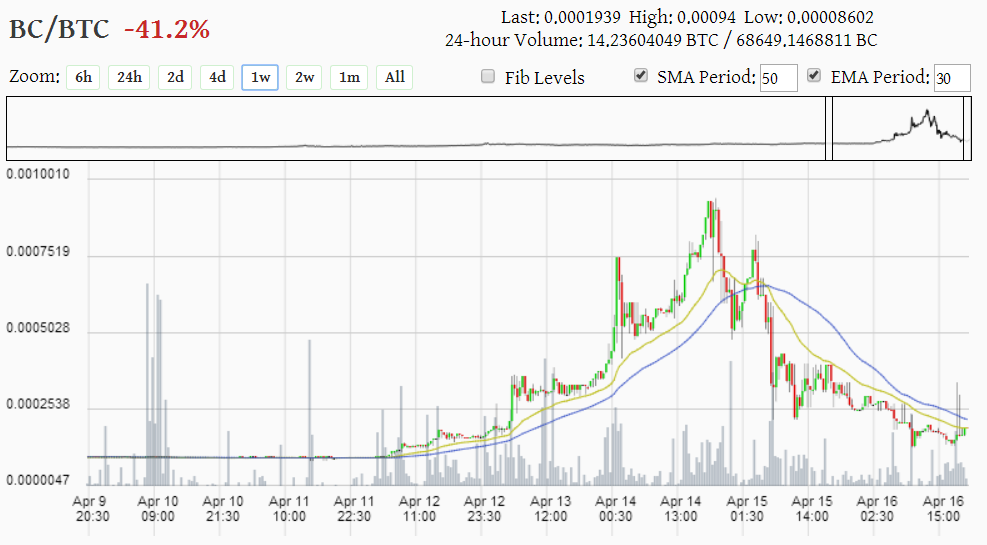Click the SMA Period input field
This screenshot has height=545, width=987.
(x=779, y=78)
